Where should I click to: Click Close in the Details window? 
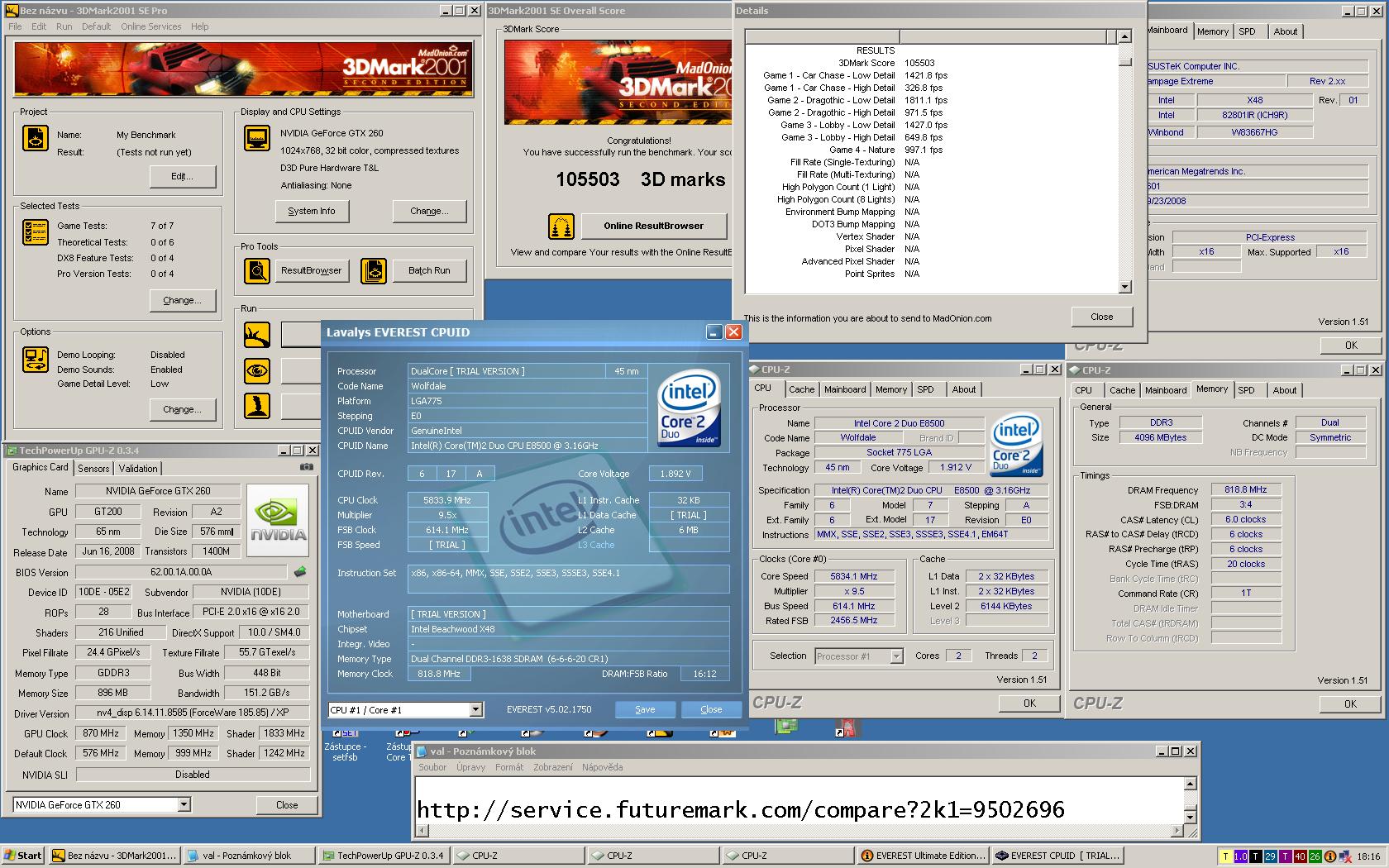(x=1102, y=317)
